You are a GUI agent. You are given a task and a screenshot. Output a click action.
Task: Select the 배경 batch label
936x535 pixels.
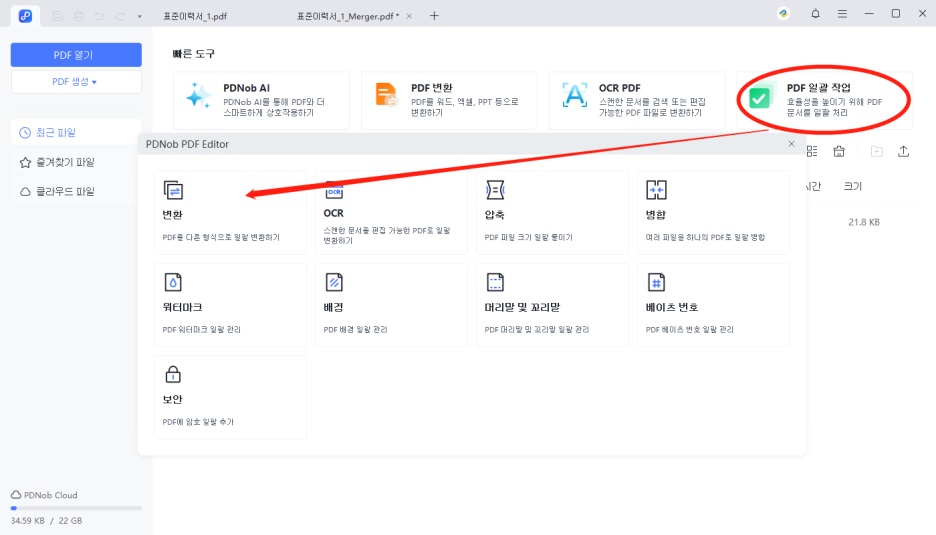tap(334, 308)
